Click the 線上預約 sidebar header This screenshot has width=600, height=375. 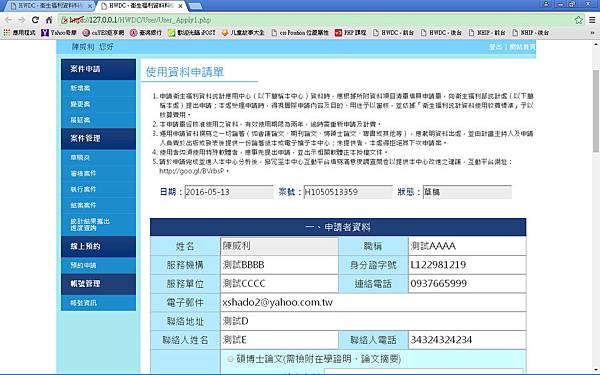[x=98, y=246]
